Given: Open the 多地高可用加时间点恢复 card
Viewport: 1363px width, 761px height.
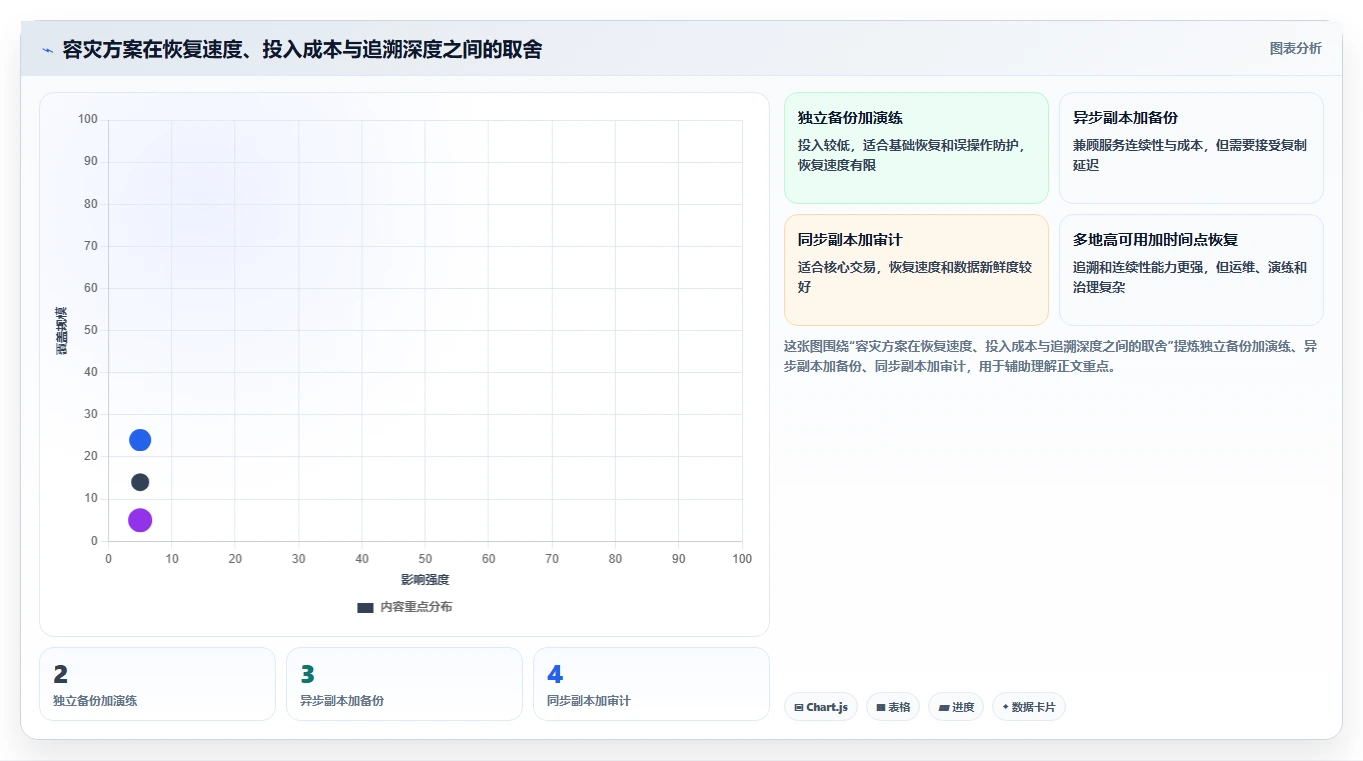Looking at the screenshot, I should [1191, 270].
